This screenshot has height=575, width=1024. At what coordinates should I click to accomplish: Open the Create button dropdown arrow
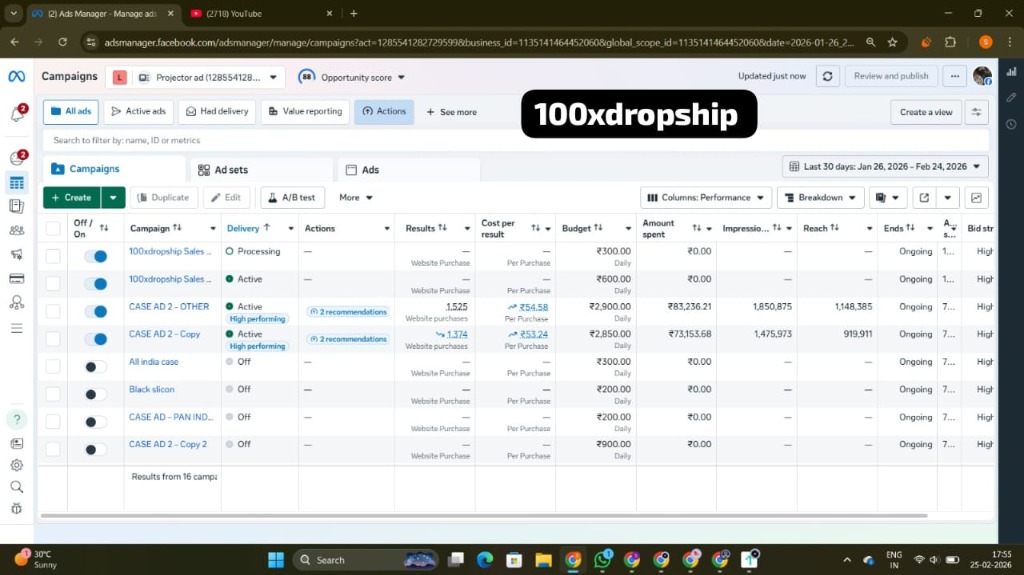click(113, 197)
